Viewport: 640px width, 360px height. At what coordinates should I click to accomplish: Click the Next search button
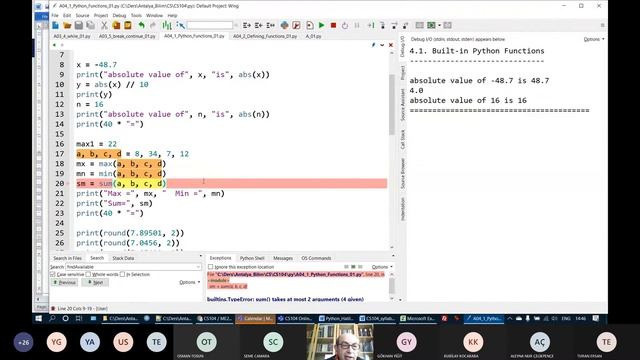coord(95,282)
